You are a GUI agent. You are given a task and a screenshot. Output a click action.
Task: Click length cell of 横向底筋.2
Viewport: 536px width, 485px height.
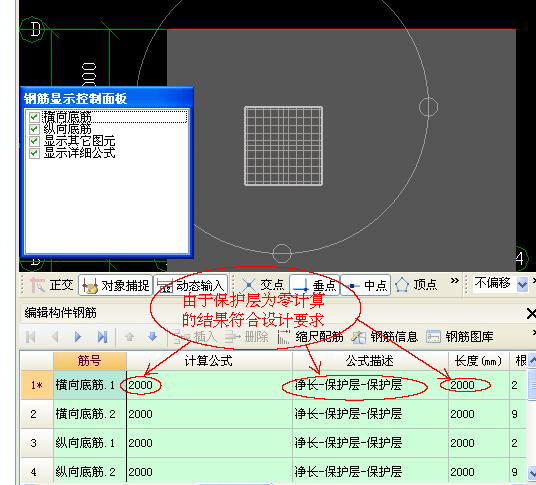click(x=479, y=414)
